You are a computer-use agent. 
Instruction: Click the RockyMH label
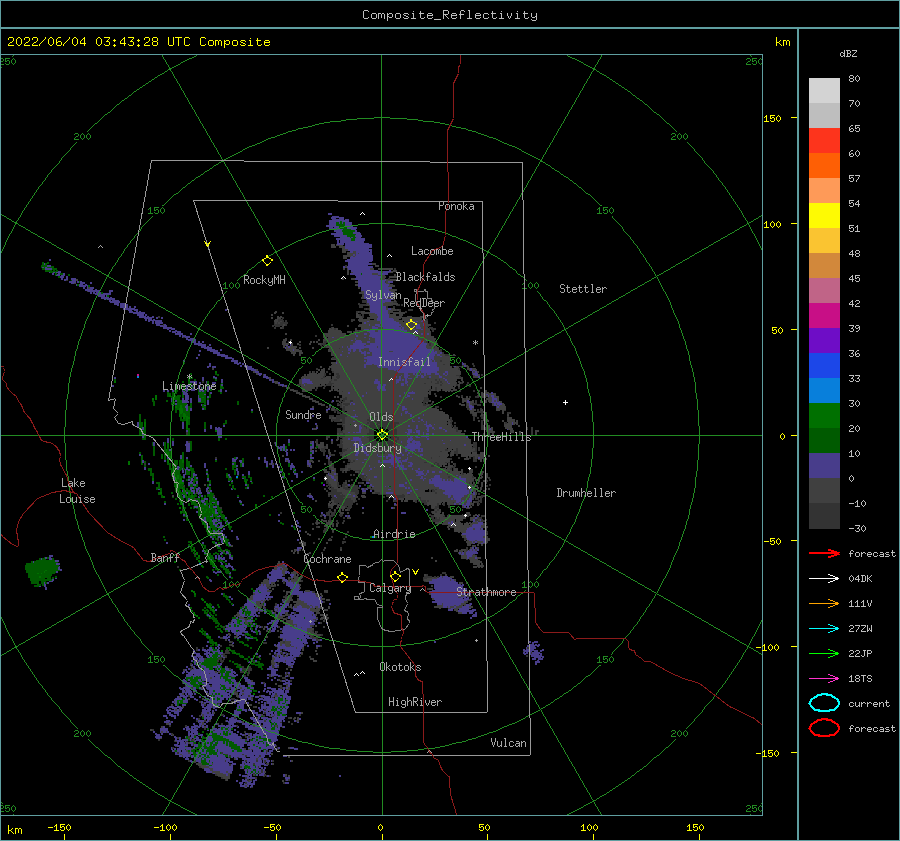(264, 280)
